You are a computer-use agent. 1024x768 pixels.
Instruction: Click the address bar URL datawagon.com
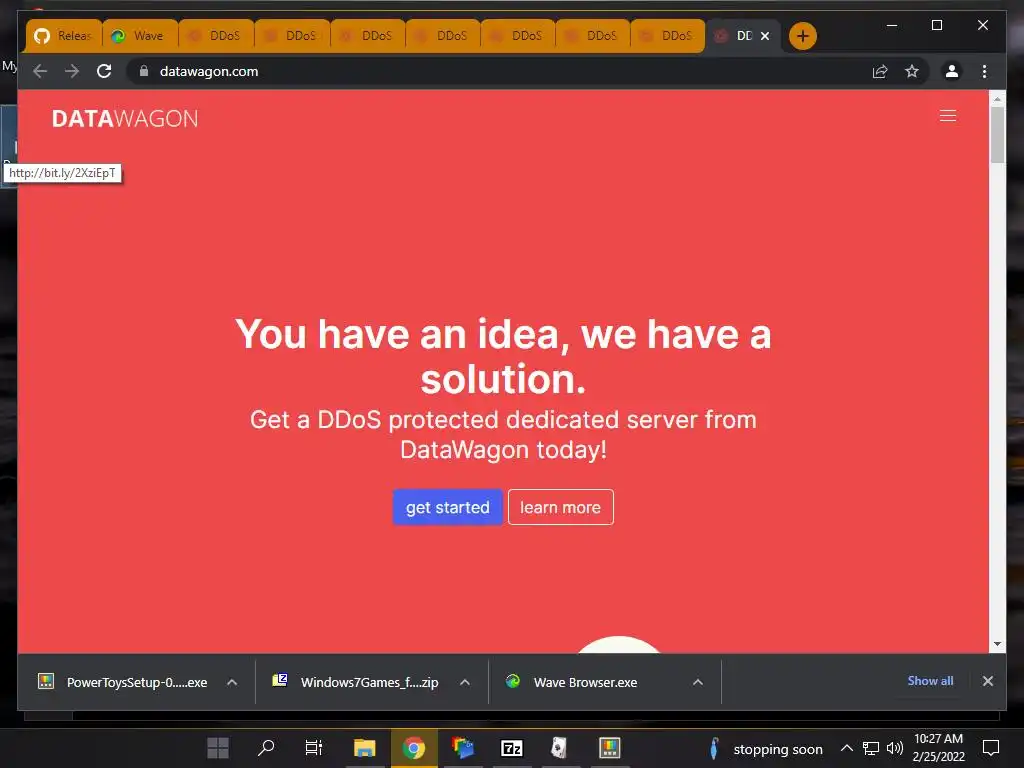209,71
